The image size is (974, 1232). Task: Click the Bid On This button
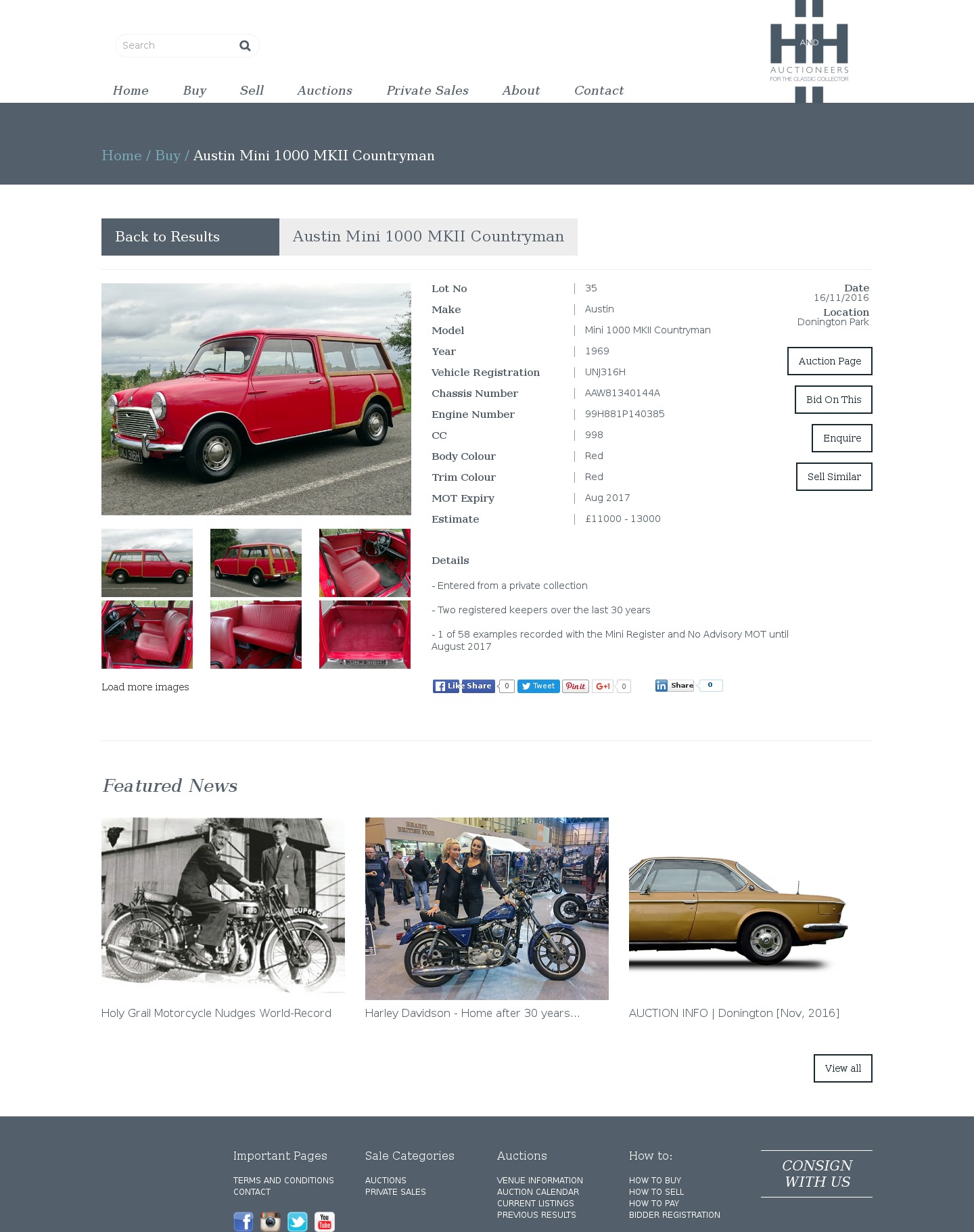(x=833, y=400)
